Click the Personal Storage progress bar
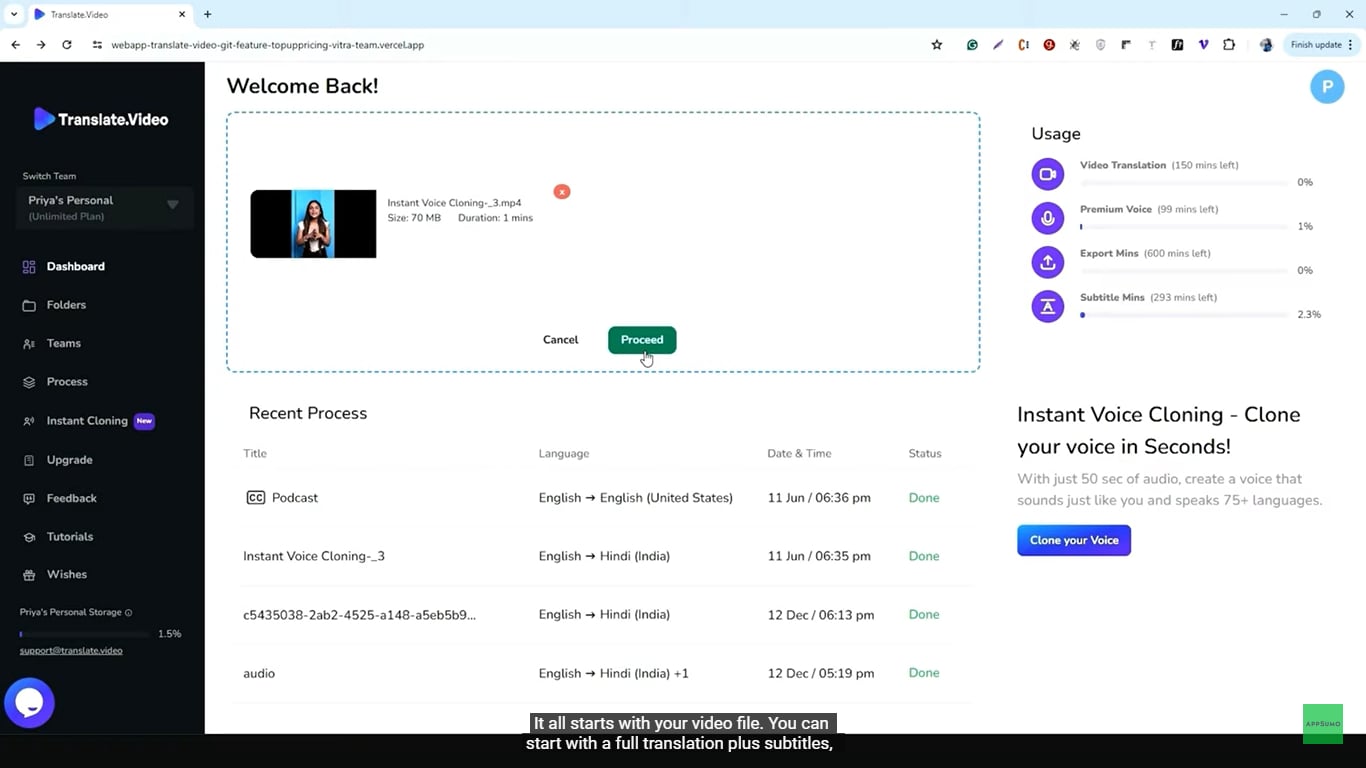 click(83, 634)
